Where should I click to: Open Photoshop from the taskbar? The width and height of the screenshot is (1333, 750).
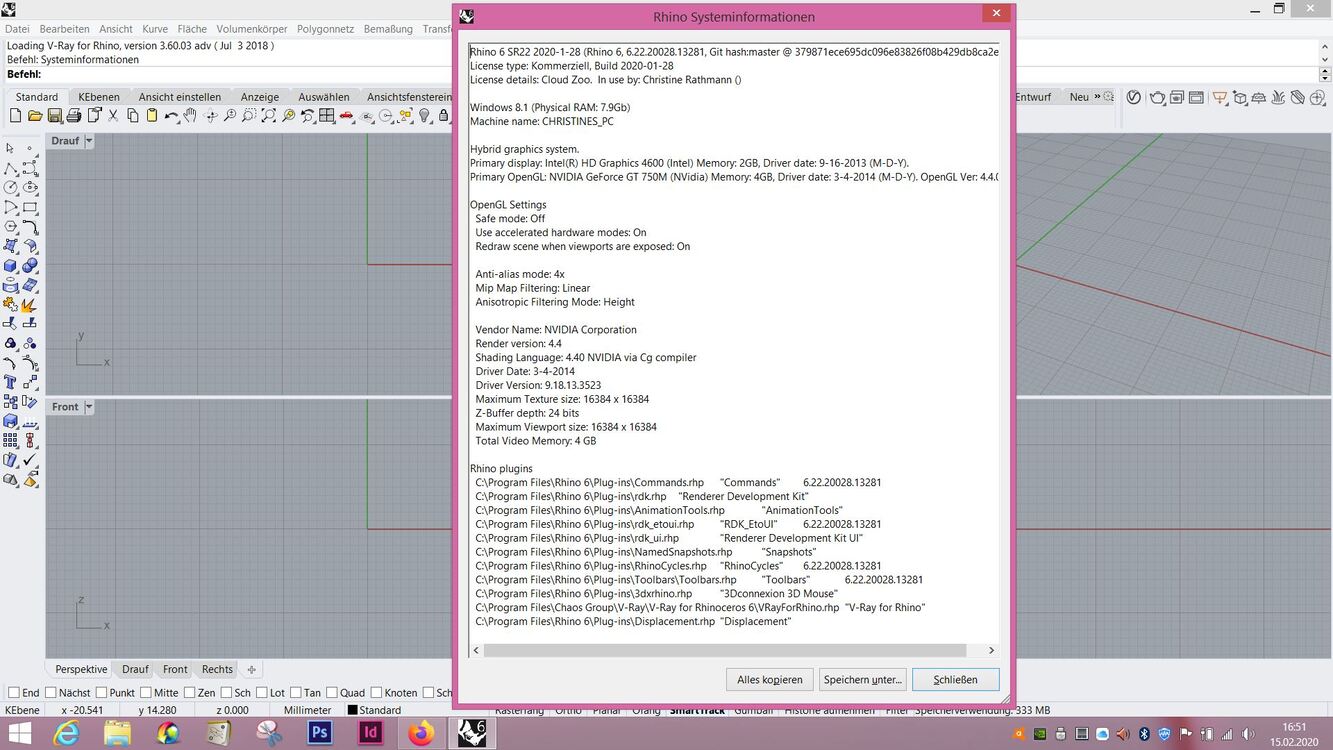click(x=320, y=732)
